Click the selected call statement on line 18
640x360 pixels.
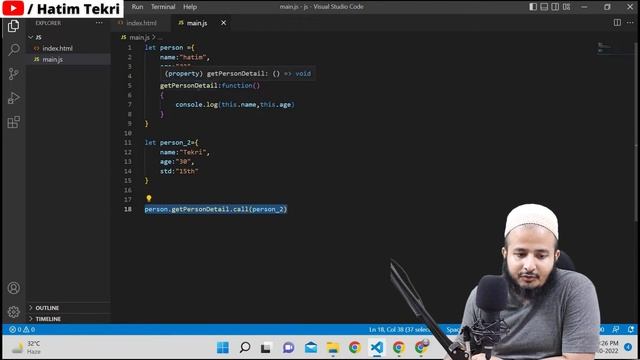click(216, 209)
